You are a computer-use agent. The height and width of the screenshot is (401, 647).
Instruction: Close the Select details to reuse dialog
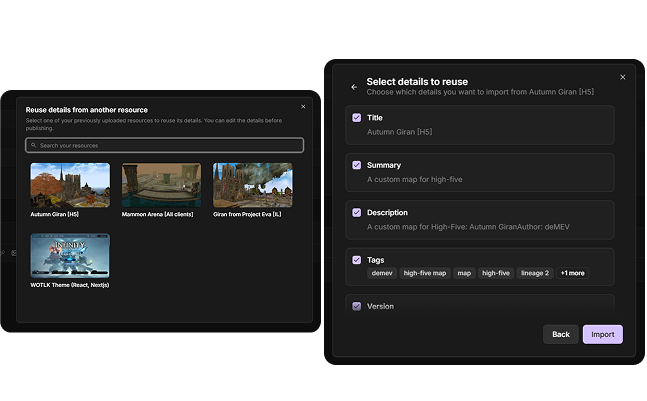pyautogui.click(x=623, y=77)
